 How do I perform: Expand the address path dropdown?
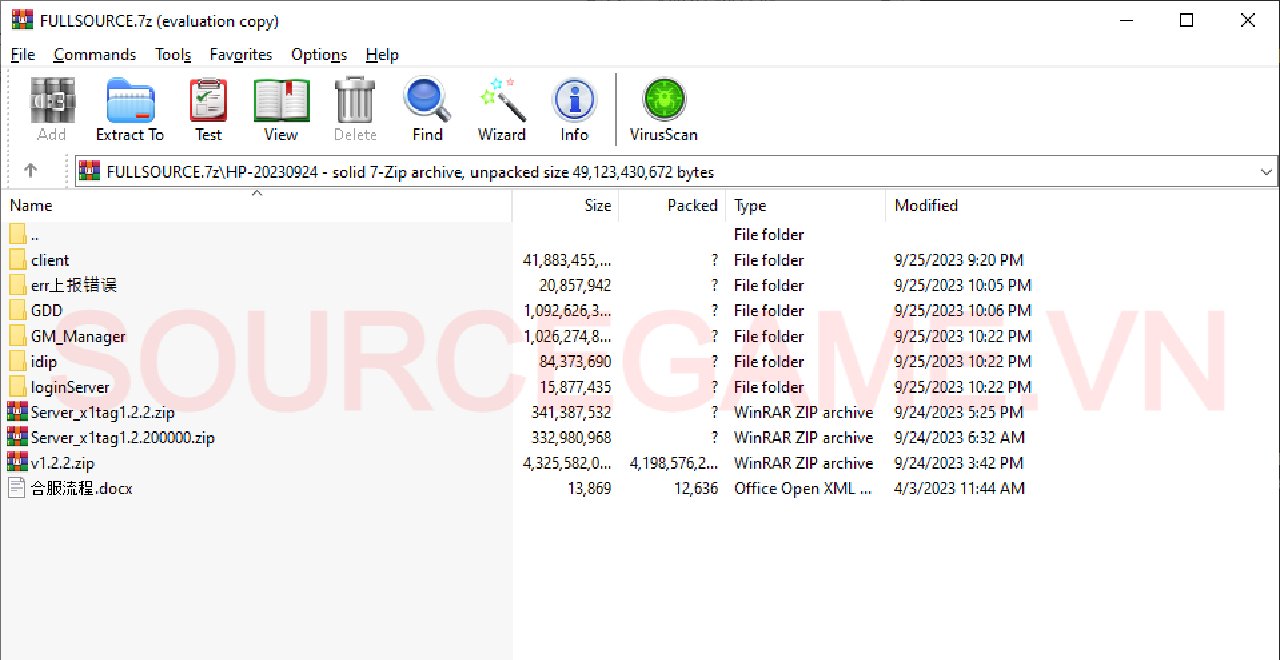1266,172
